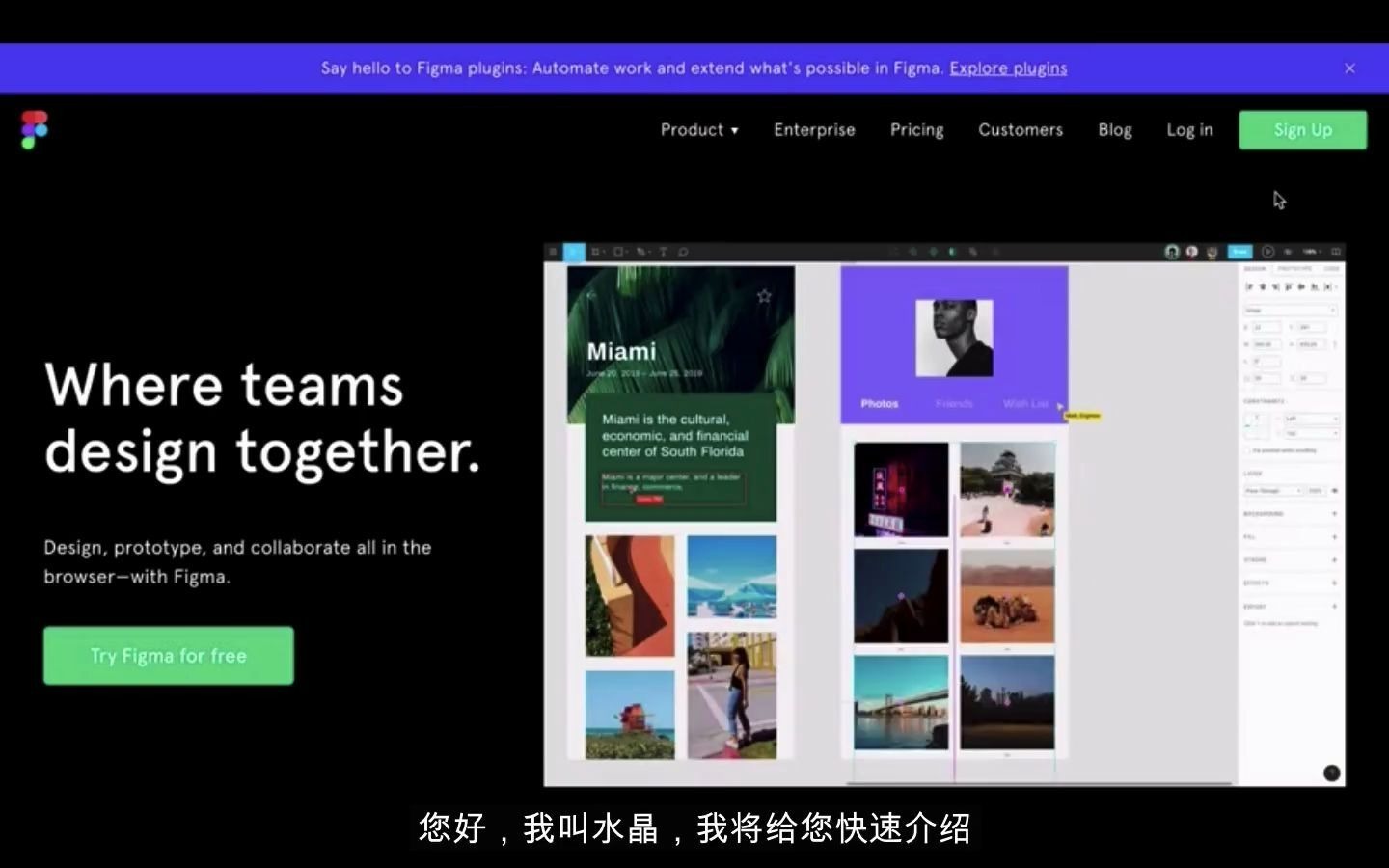The height and width of the screenshot is (868, 1389).
Task: Open the Group type dropdown in properties panel
Action: (x=1290, y=311)
